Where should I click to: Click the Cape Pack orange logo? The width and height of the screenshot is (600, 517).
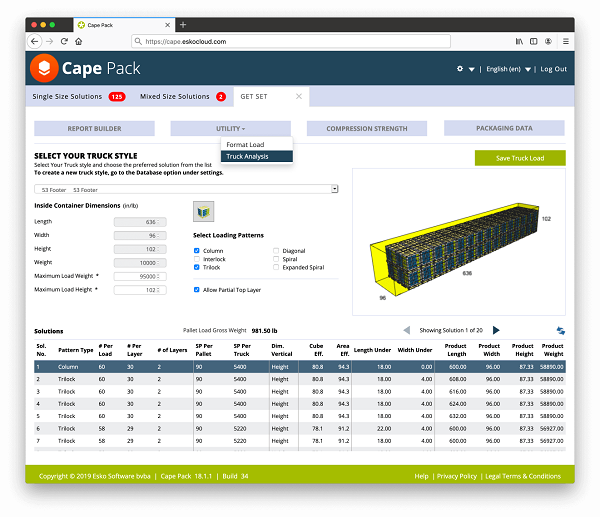pos(46,68)
